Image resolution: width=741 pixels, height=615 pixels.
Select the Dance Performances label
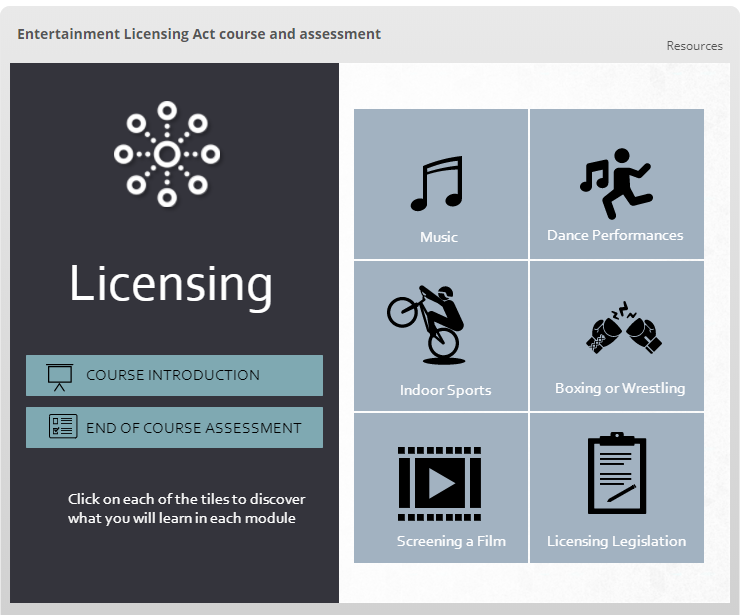coord(615,235)
